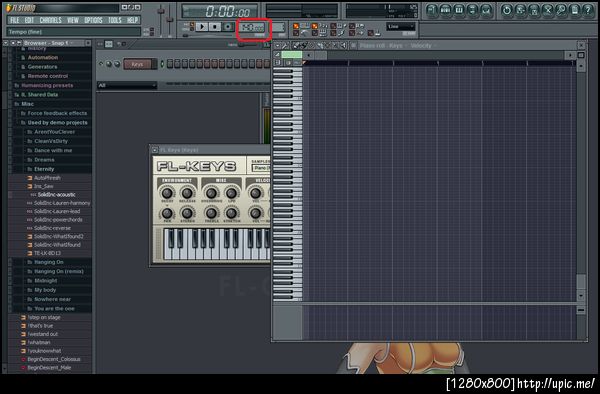
Task: Show the step sequencer via the shortcut icon
Action: click(445, 10)
